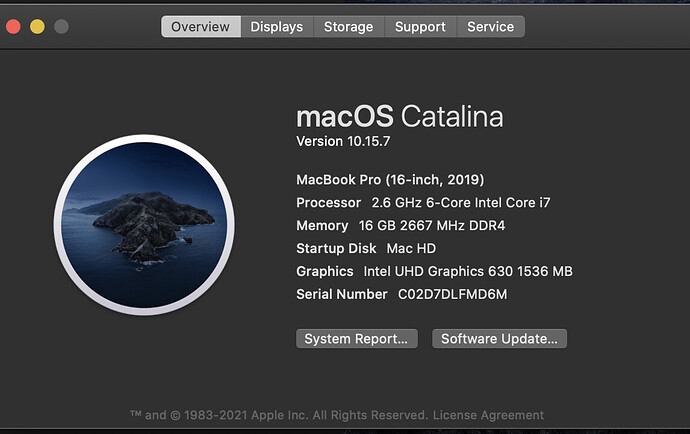Click the macOS Catalina title text
The height and width of the screenshot is (434, 690).
(x=400, y=117)
